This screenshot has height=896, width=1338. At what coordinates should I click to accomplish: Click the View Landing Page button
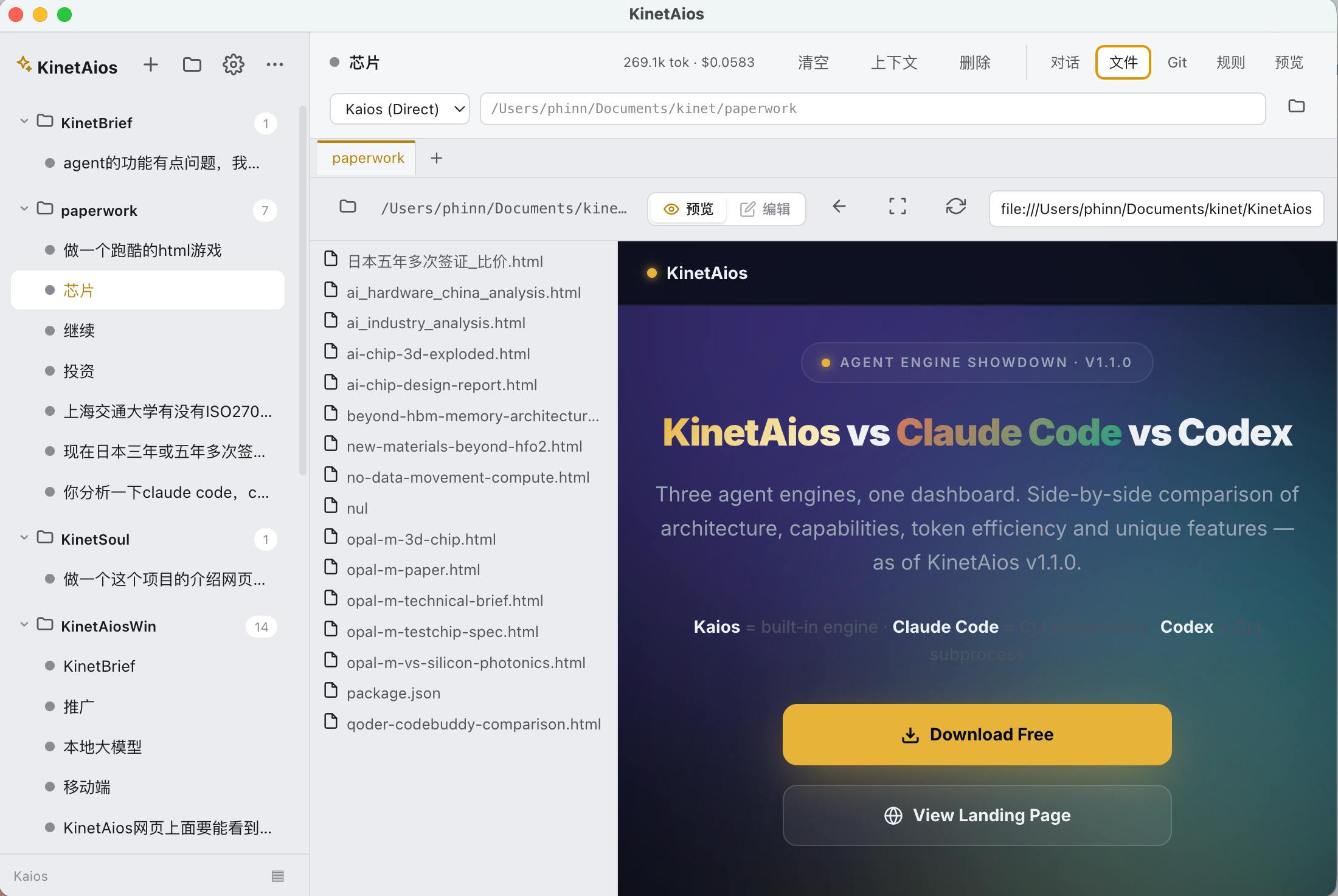point(977,815)
